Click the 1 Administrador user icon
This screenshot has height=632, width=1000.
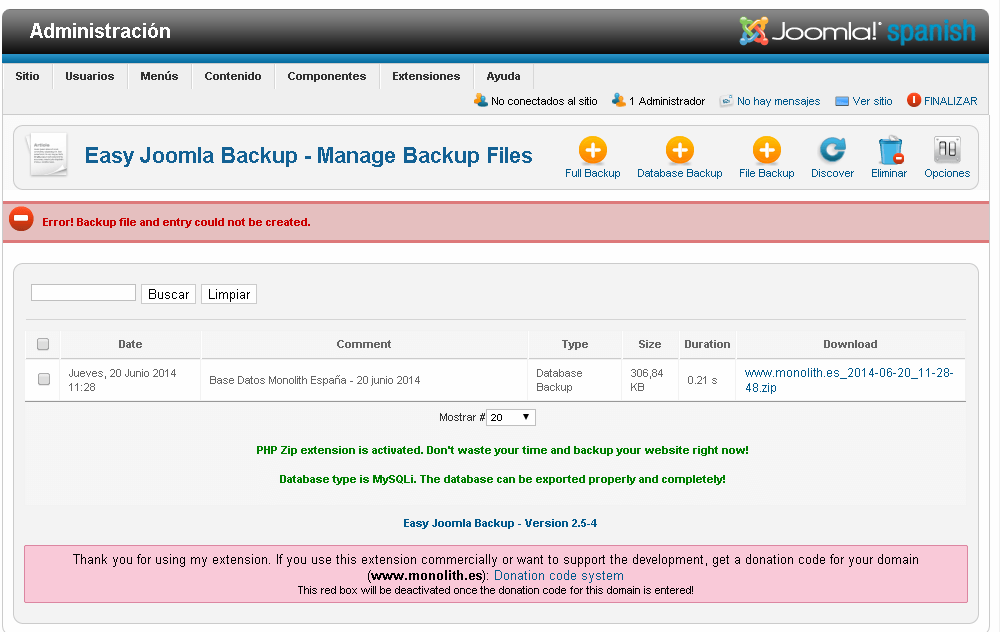(x=618, y=100)
